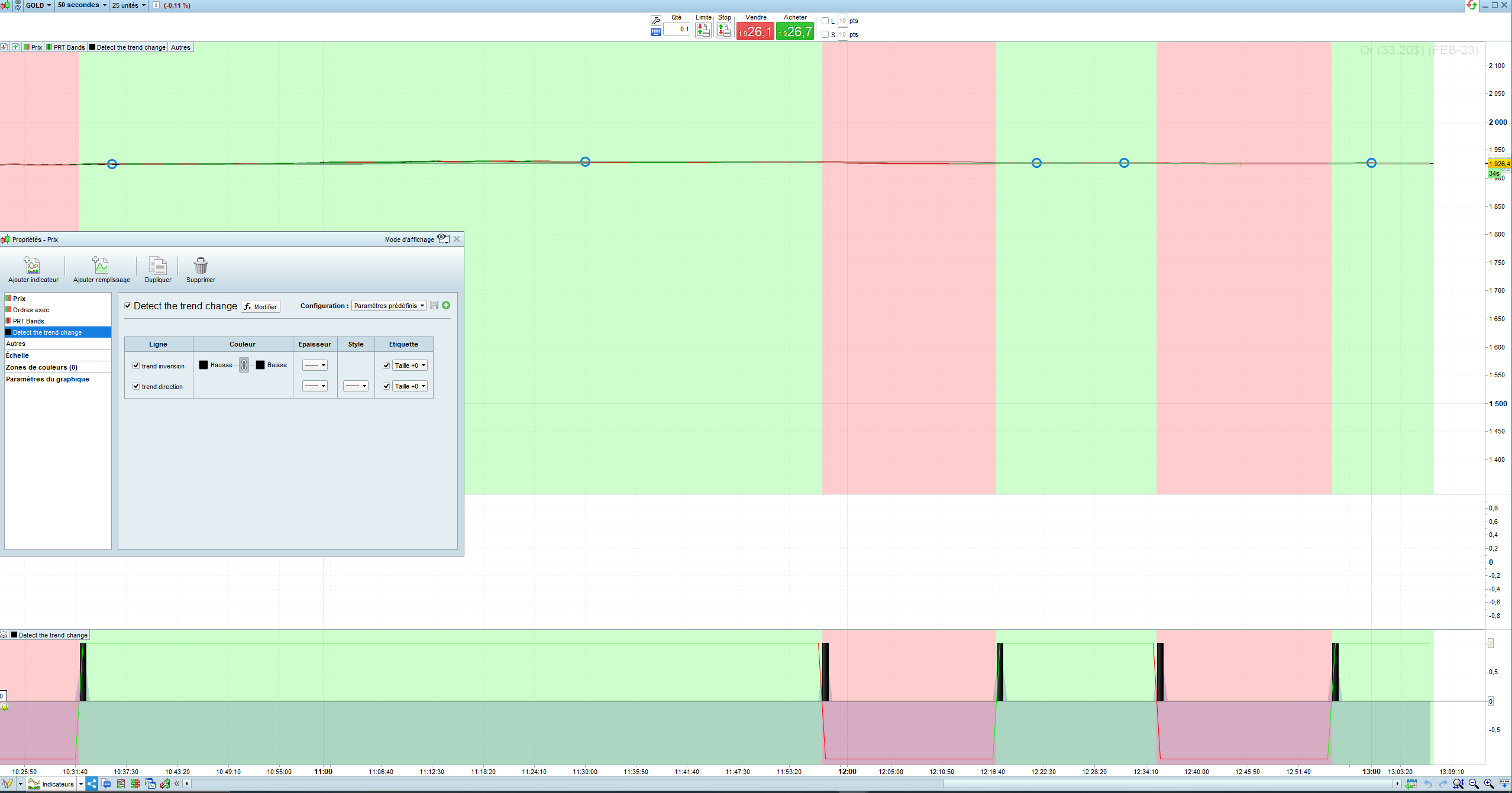Zoom in with the plus magnifier
Image resolution: width=1512 pixels, height=793 pixels.
coord(1489,784)
